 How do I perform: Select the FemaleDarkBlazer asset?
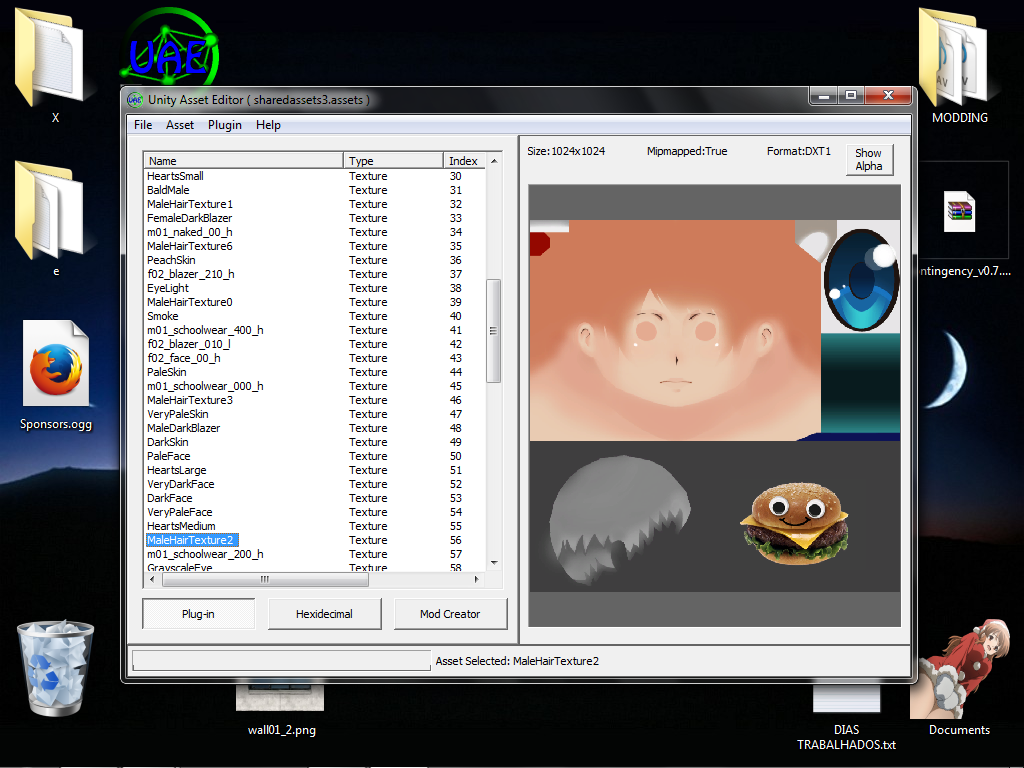(x=315, y=218)
